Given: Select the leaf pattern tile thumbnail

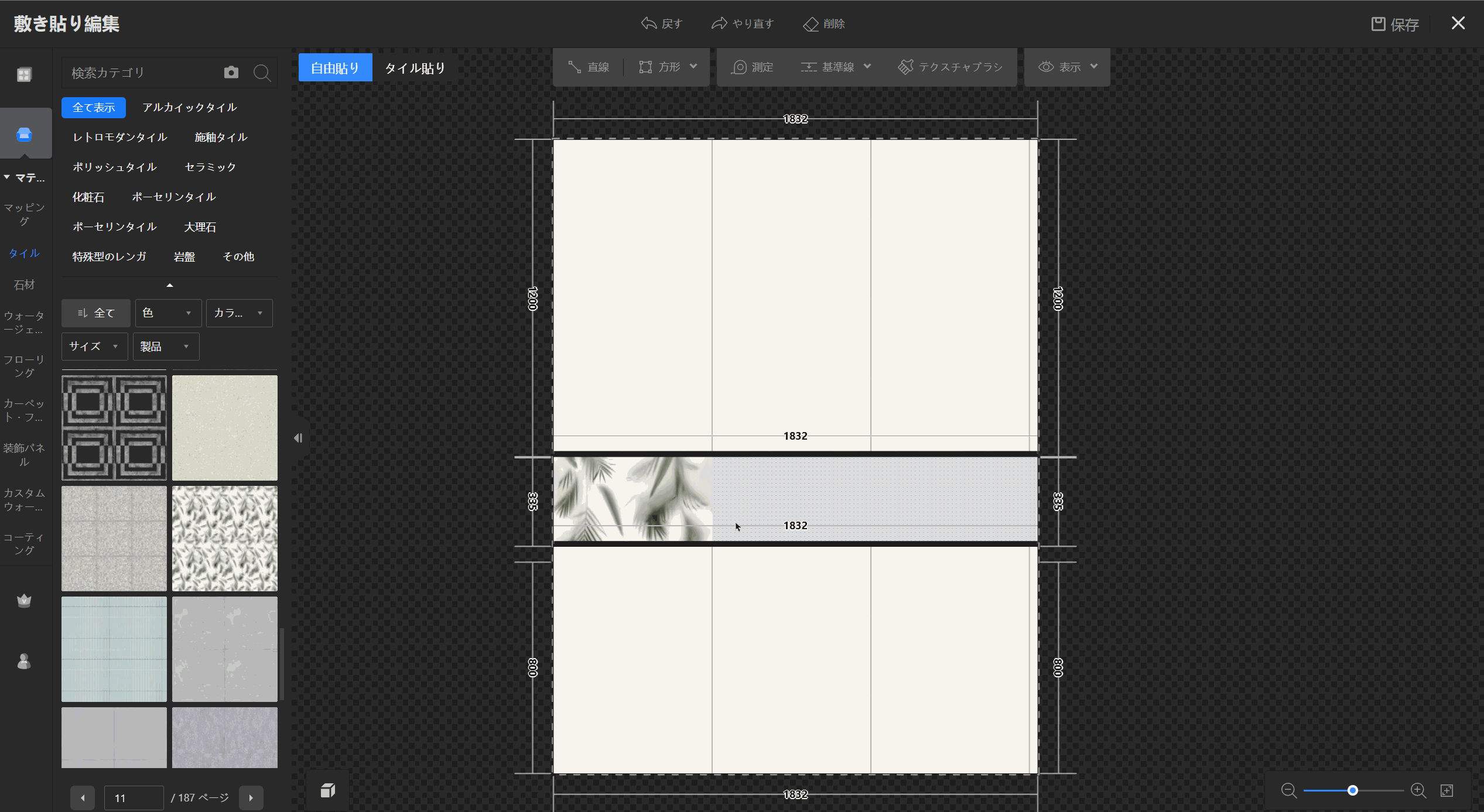Looking at the screenshot, I should click(225, 539).
